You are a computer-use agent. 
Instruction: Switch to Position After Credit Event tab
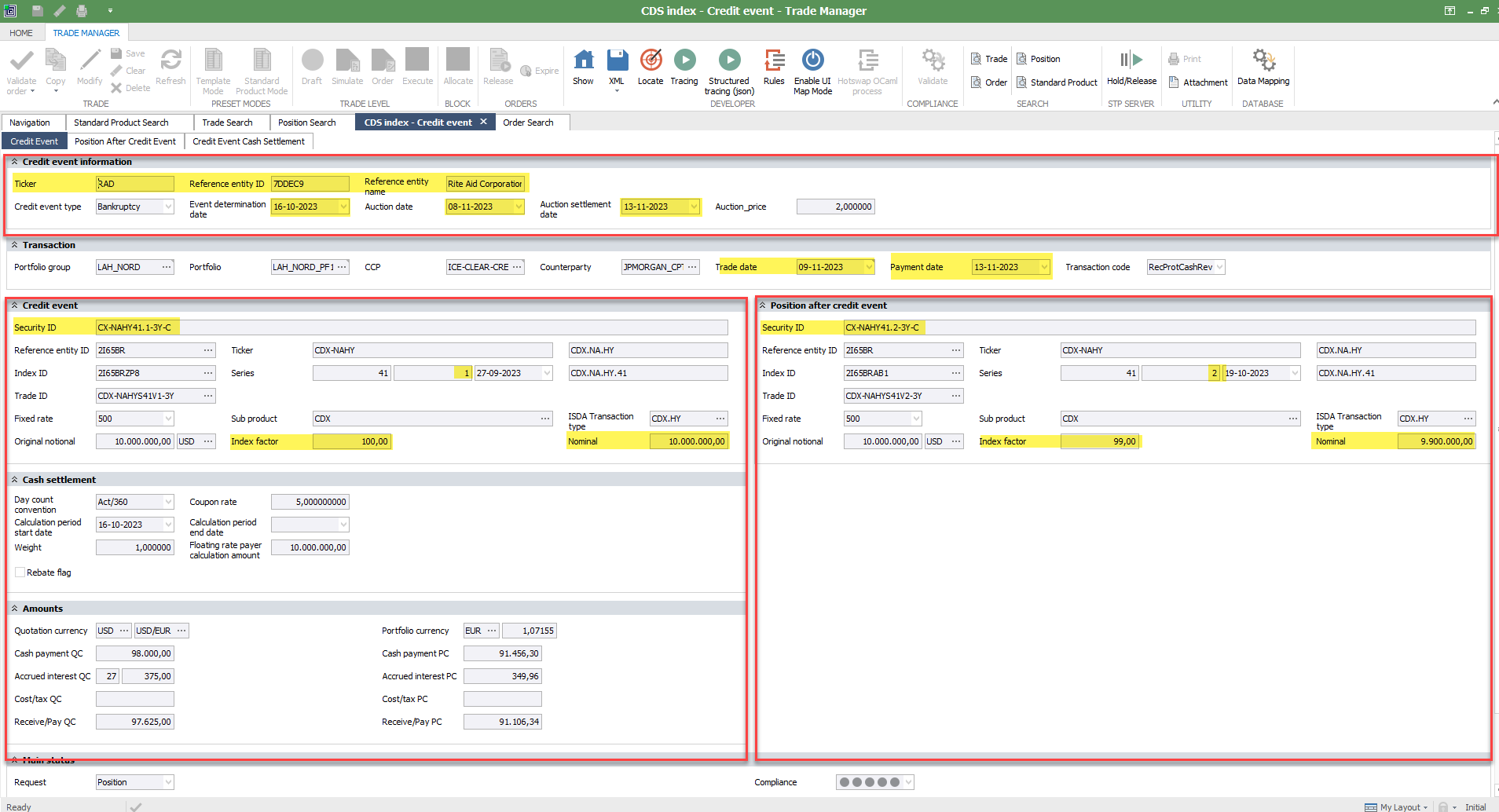125,141
